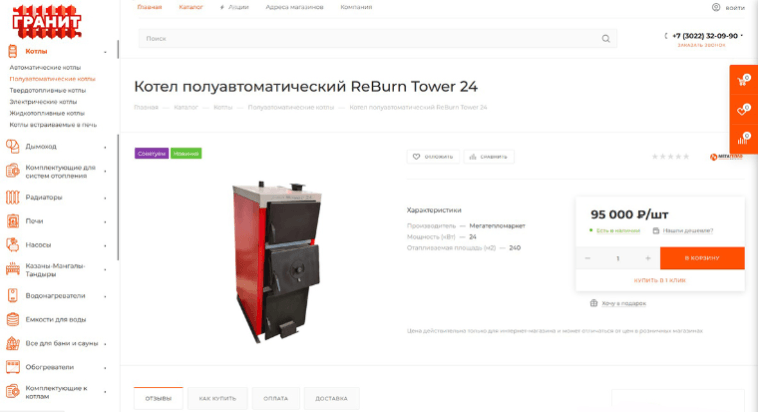Open the Каталог menu item
This screenshot has height=413, width=758.
tap(191, 7)
